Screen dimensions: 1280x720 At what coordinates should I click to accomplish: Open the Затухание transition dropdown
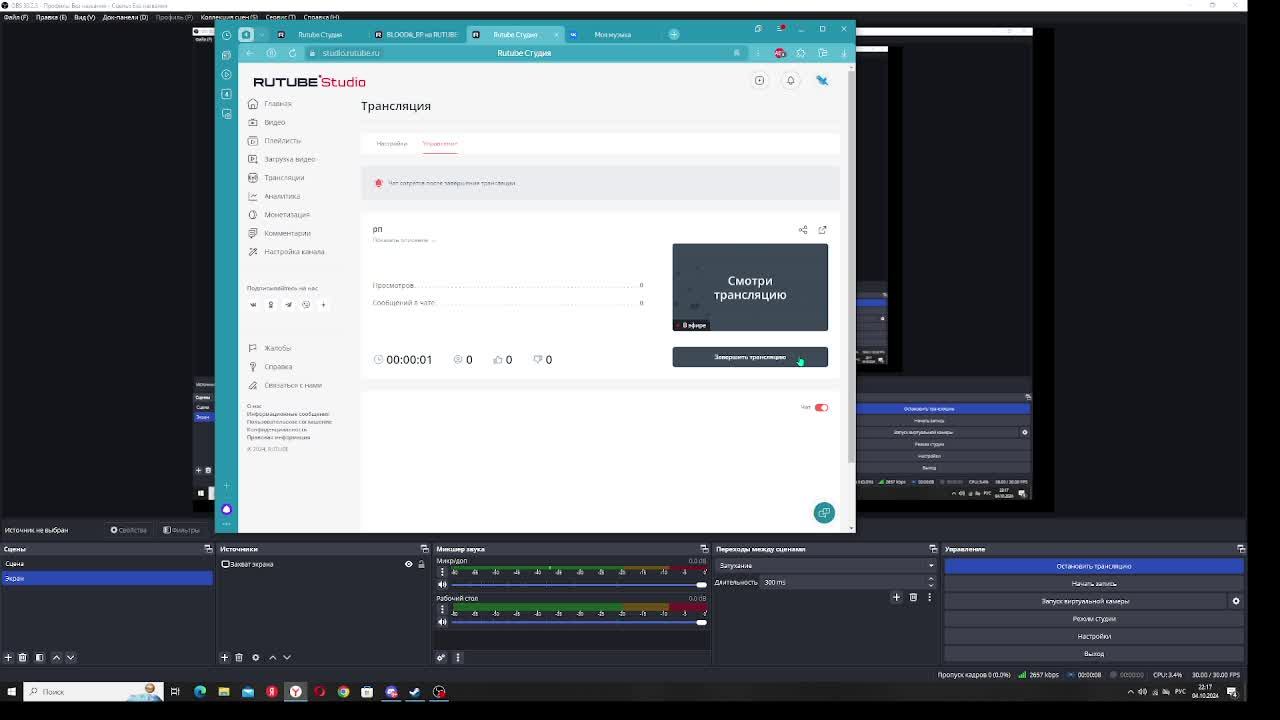coord(825,565)
